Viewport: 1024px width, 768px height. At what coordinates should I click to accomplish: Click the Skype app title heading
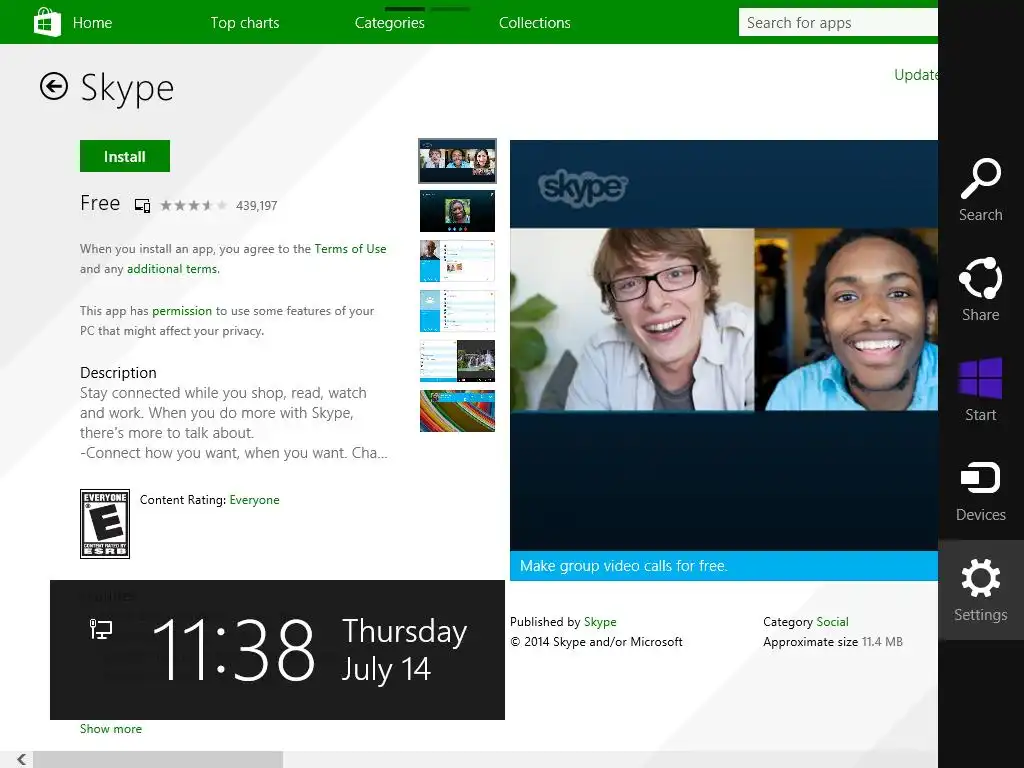tap(127, 88)
